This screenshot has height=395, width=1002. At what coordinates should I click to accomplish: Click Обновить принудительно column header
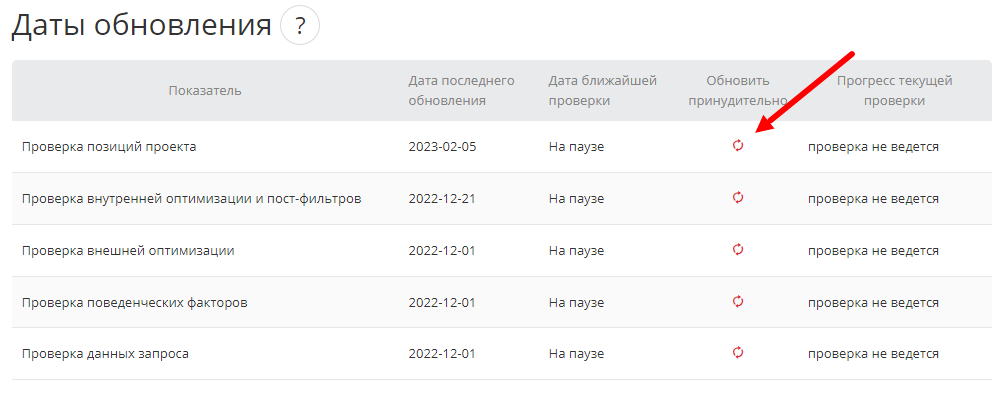coord(738,91)
